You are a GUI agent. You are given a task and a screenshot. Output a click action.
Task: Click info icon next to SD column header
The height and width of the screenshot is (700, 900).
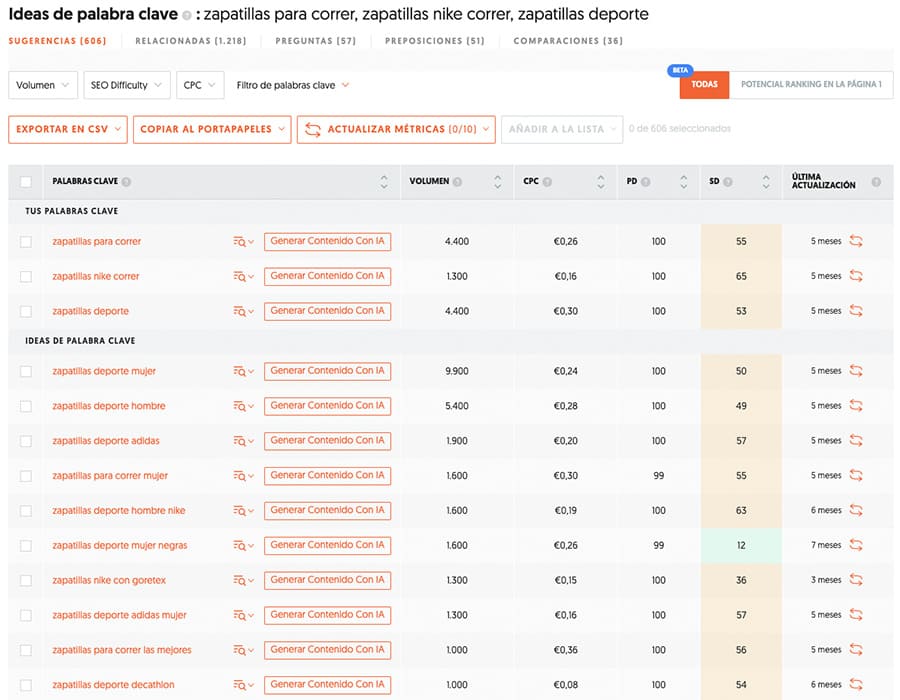tap(728, 182)
